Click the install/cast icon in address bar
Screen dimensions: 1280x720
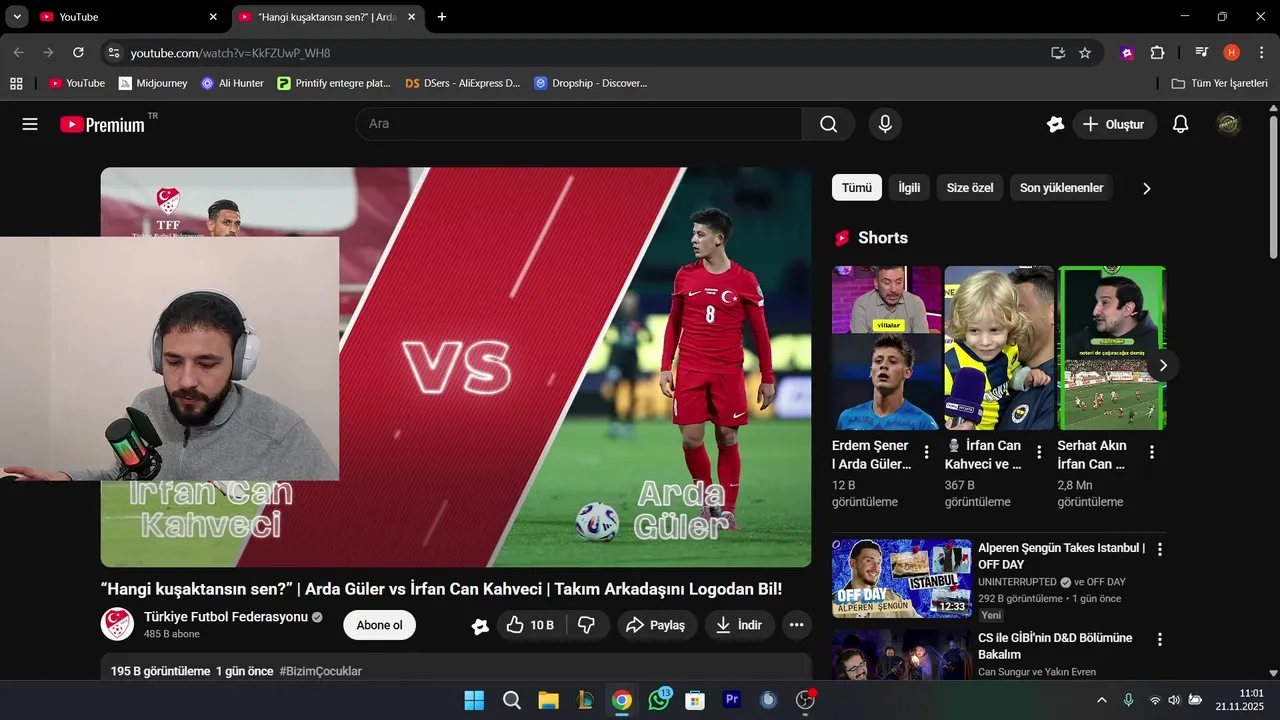coord(1058,53)
